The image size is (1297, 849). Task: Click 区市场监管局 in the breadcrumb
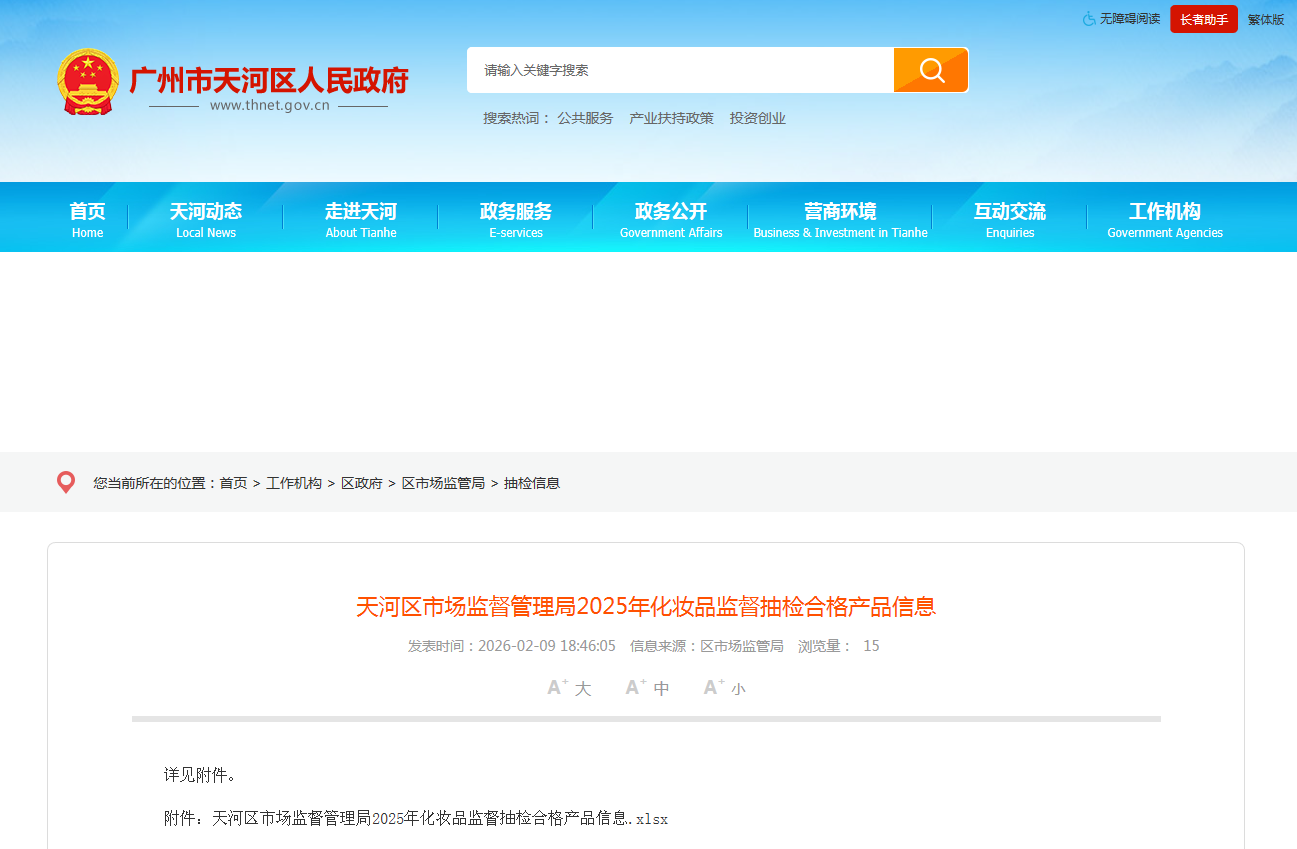(x=443, y=483)
